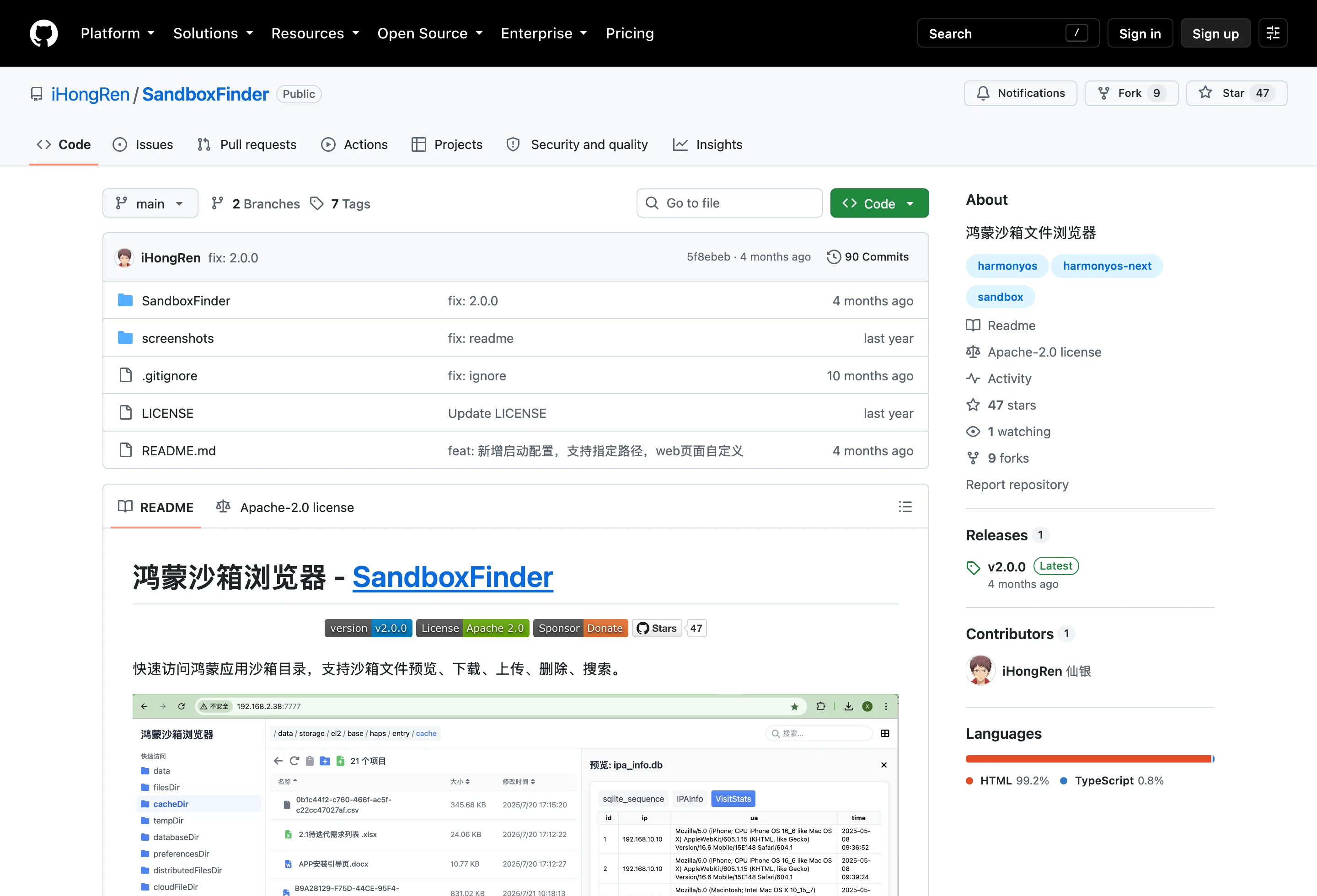This screenshot has height=896, width=1317.
Task: Click Report repository link
Action: pyautogui.click(x=1017, y=485)
